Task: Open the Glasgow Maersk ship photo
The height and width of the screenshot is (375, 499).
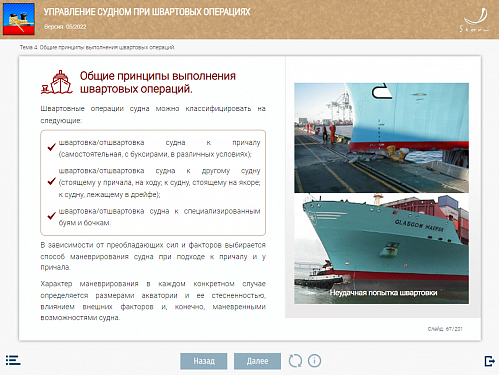Action: (381, 249)
